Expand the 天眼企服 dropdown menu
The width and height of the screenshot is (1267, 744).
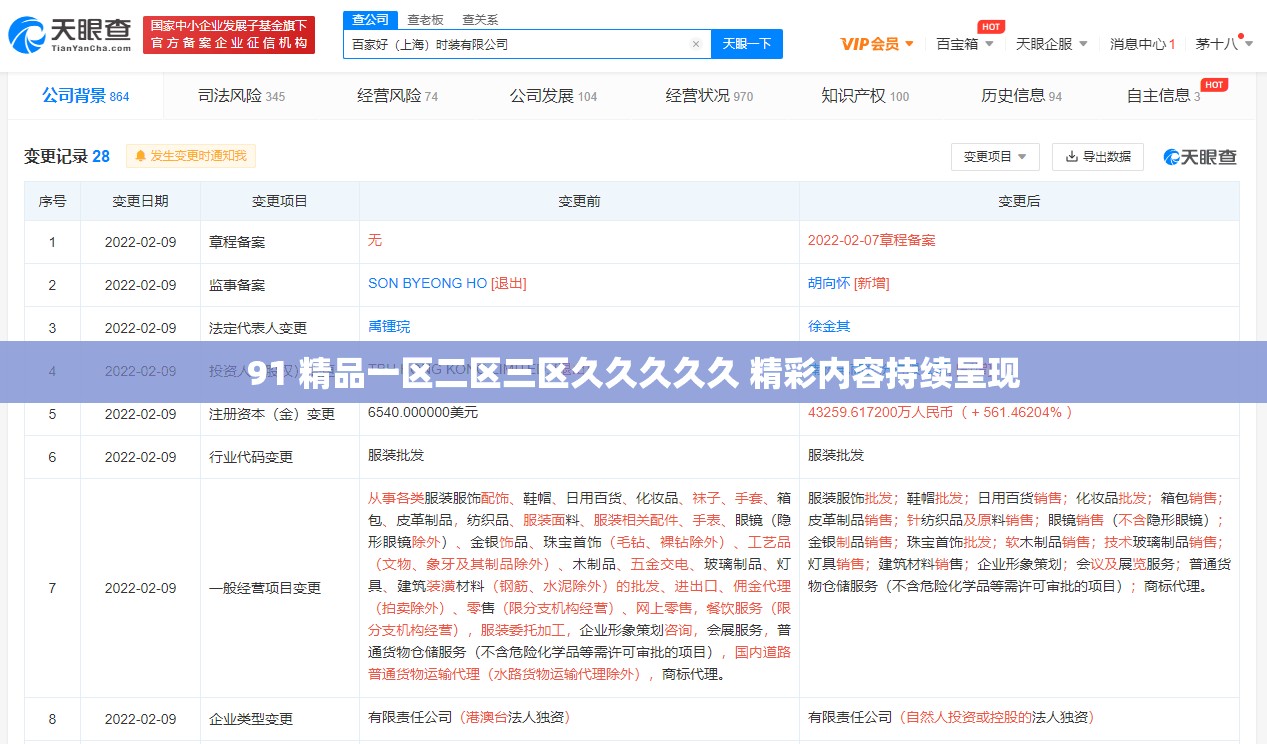pyautogui.click(x=1051, y=44)
